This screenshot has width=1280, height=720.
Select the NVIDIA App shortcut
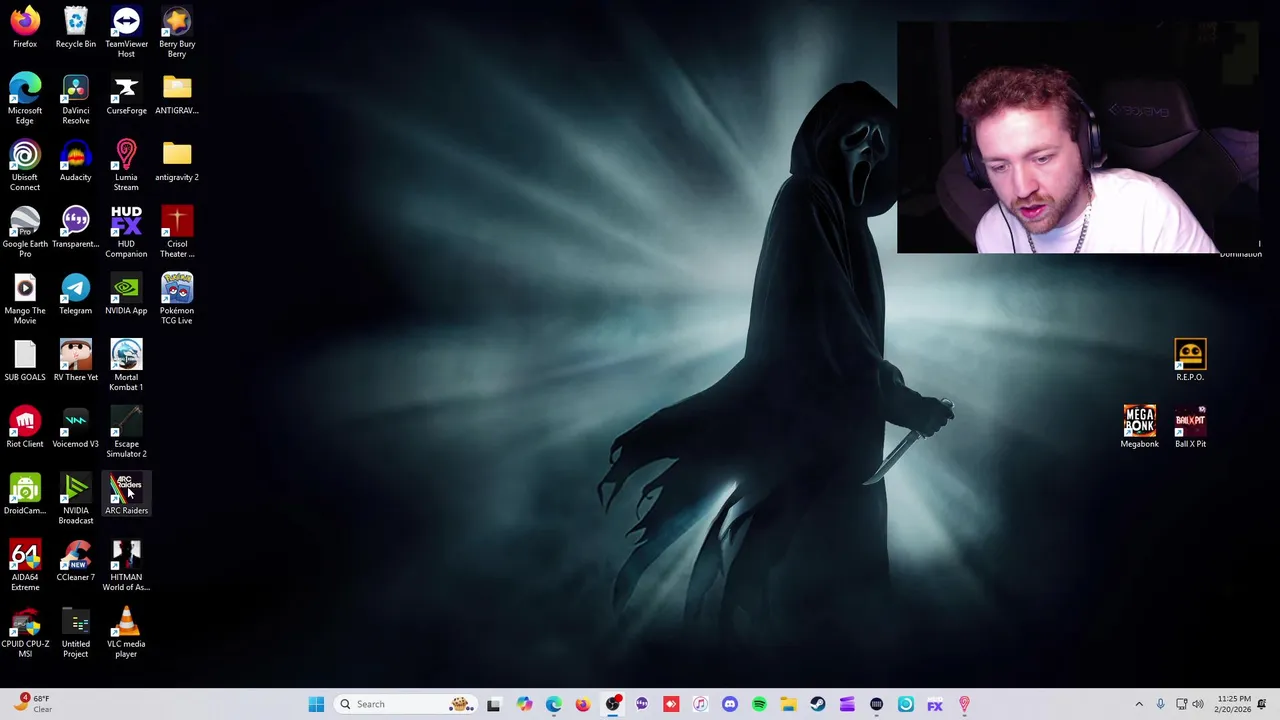click(126, 295)
